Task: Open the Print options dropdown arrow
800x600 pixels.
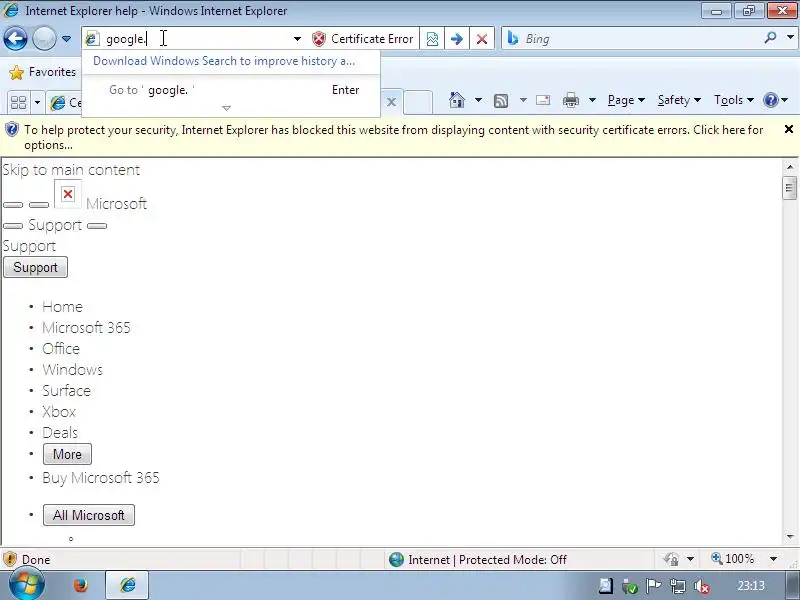Action: coord(592,100)
